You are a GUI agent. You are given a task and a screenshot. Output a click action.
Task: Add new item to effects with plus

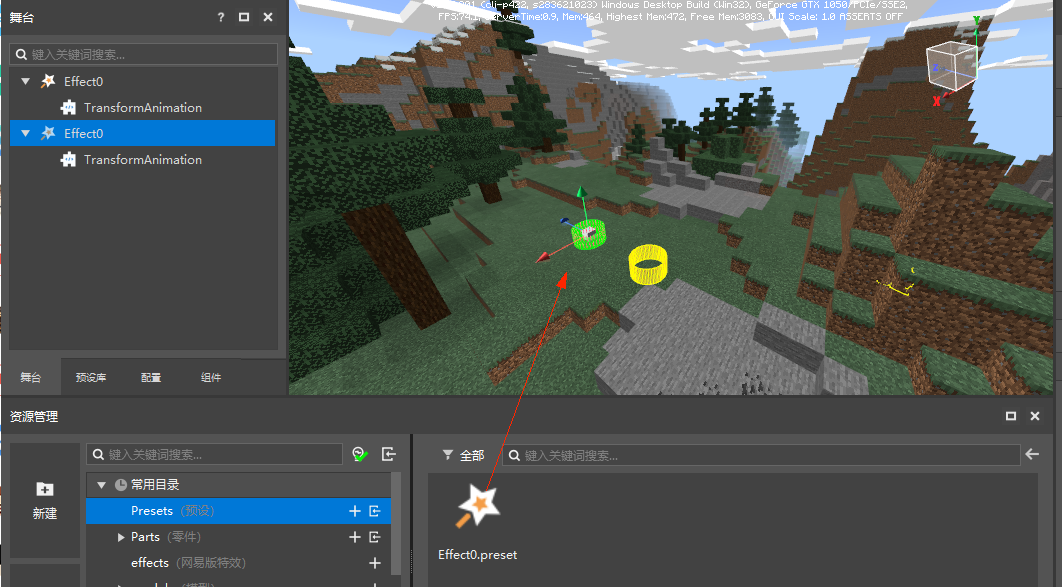(375, 563)
